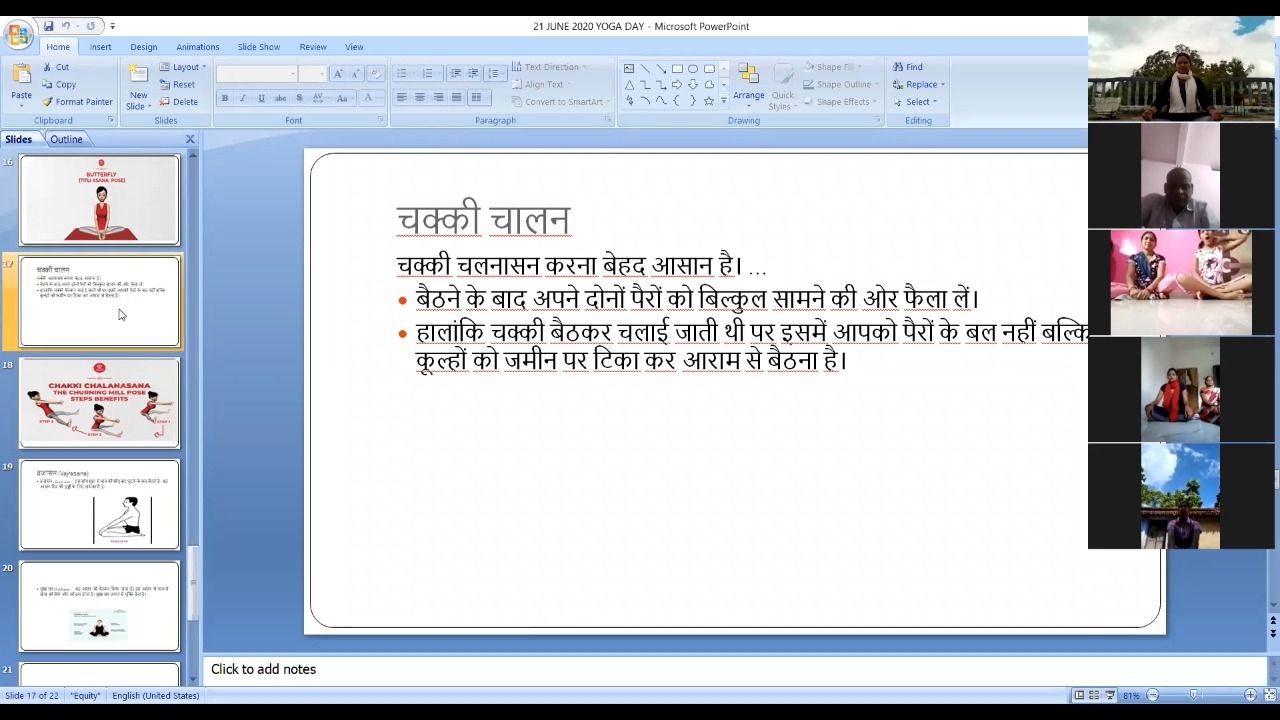This screenshot has height=720, width=1280.
Task: Center the text
Action: [420, 97]
